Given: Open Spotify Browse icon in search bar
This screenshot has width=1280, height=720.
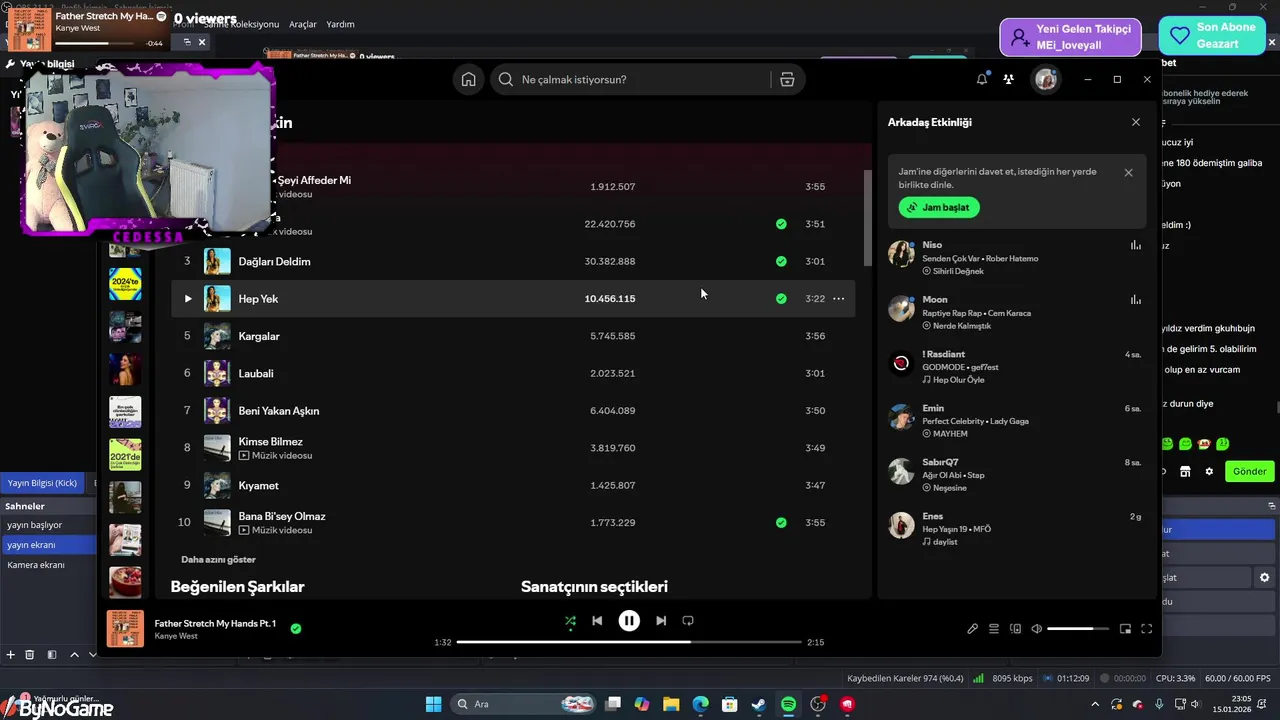Looking at the screenshot, I should pyautogui.click(x=787, y=79).
